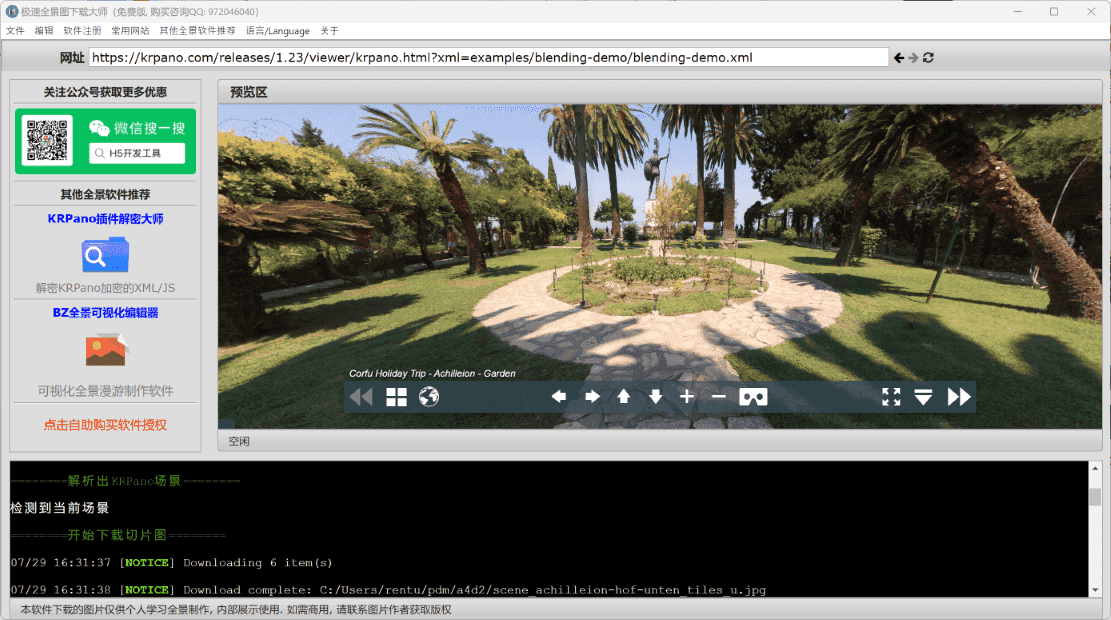Open the 语言/Language menu

point(278,30)
